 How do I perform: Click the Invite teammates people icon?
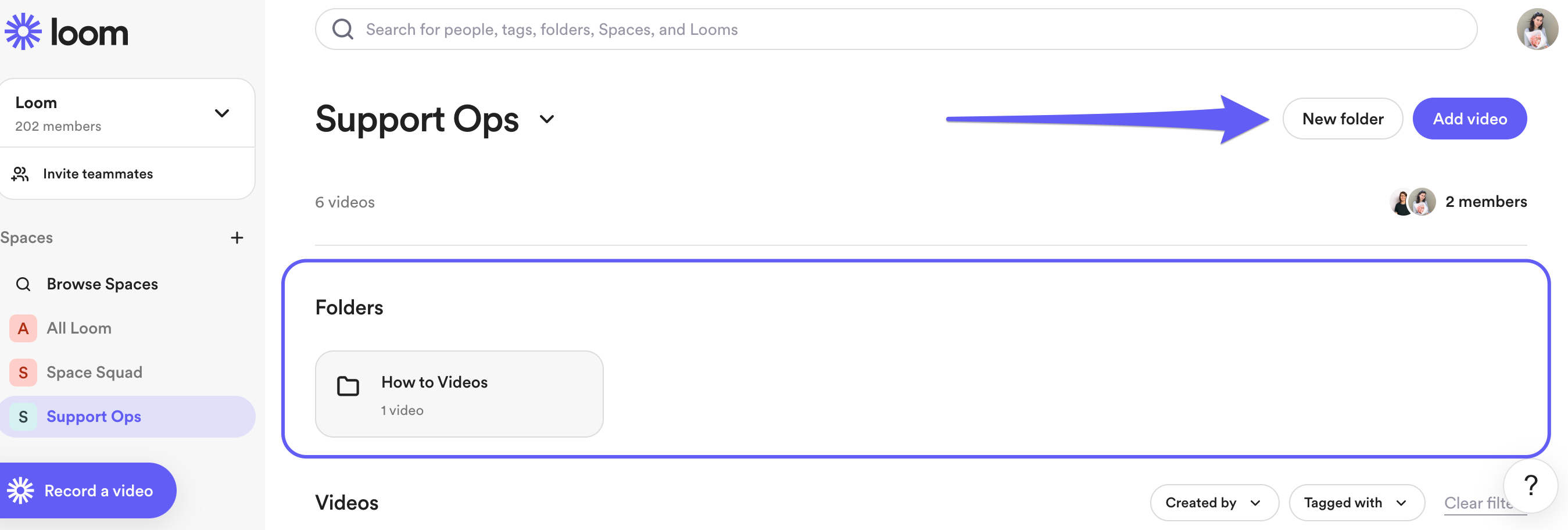point(20,174)
